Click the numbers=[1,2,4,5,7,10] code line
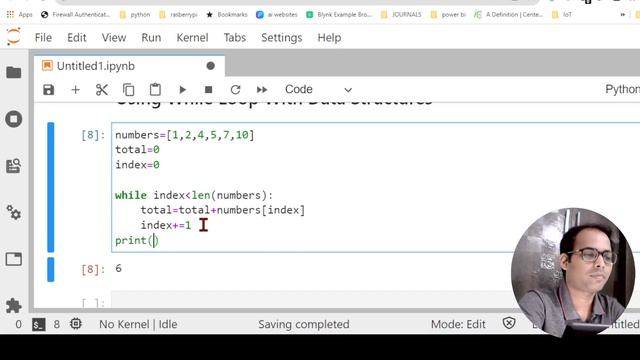The width and height of the screenshot is (640, 360). [184, 135]
